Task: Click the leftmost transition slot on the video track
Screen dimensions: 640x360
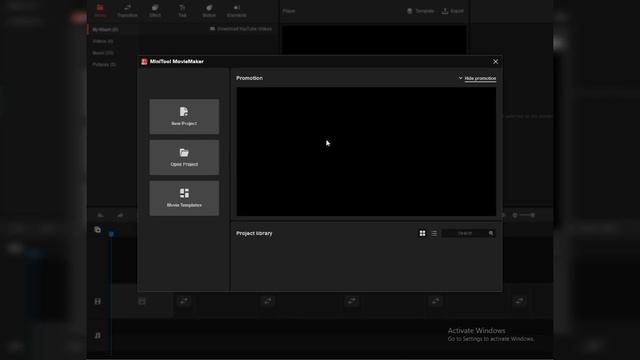Action: [184, 301]
